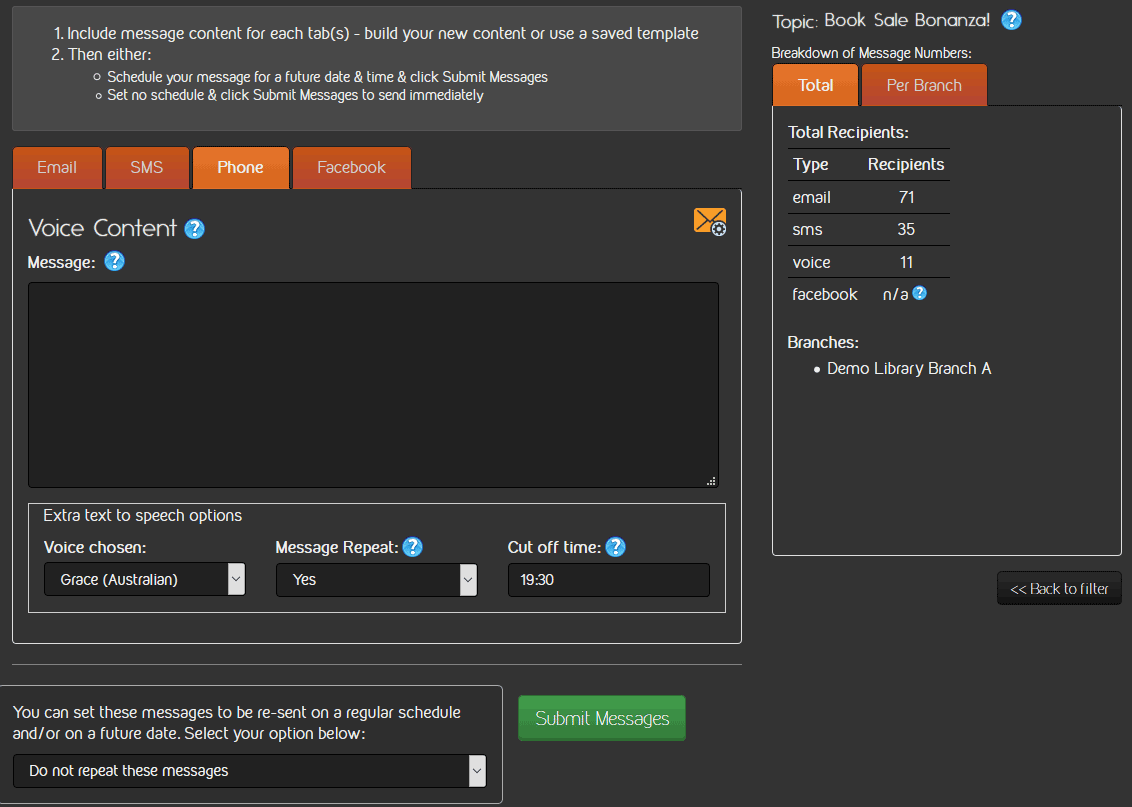Click the Cut off time help icon
1132x807 pixels.
tap(616, 547)
